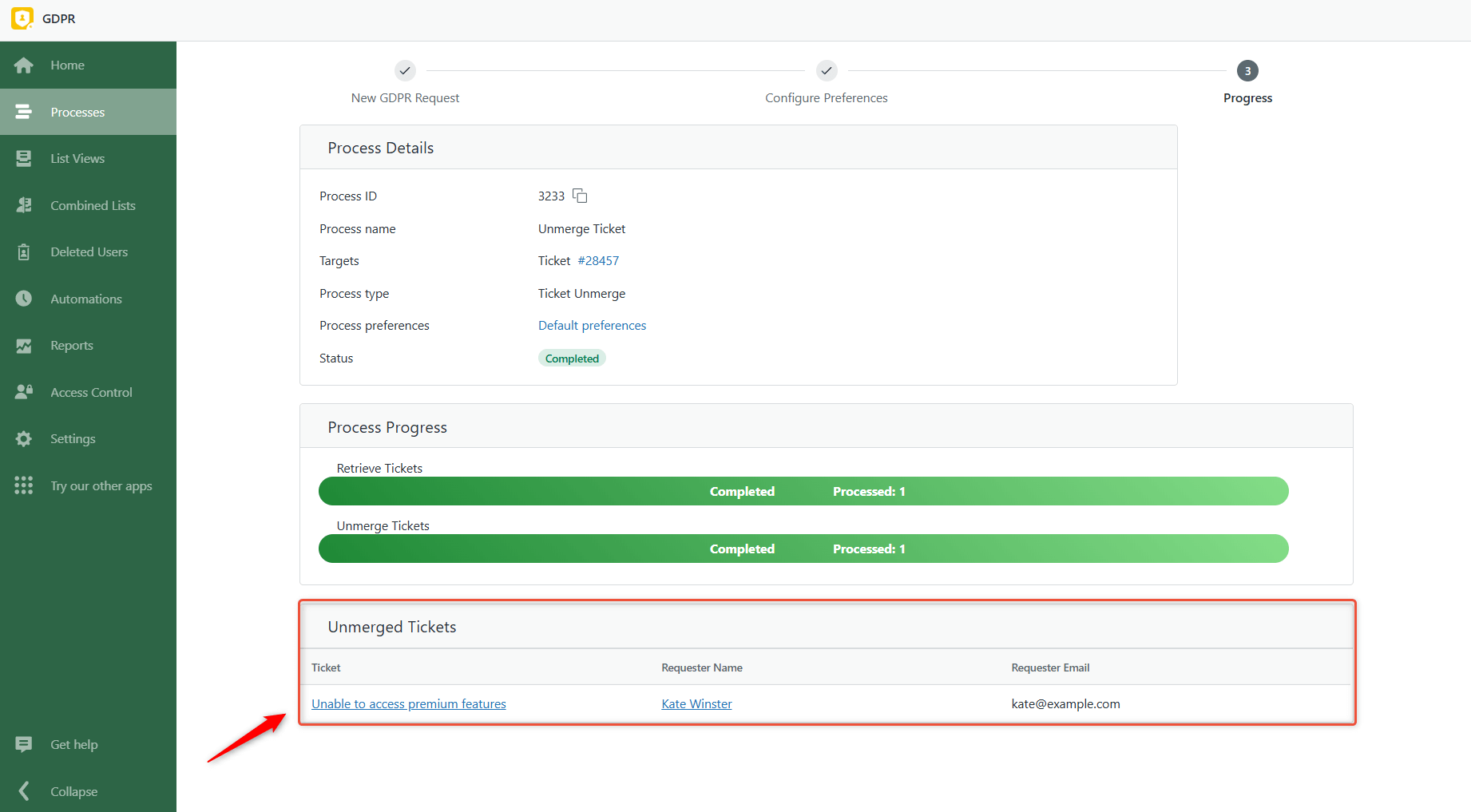Open the Reports chart icon
The width and height of the screenshot is (1471, 812).
24,346
